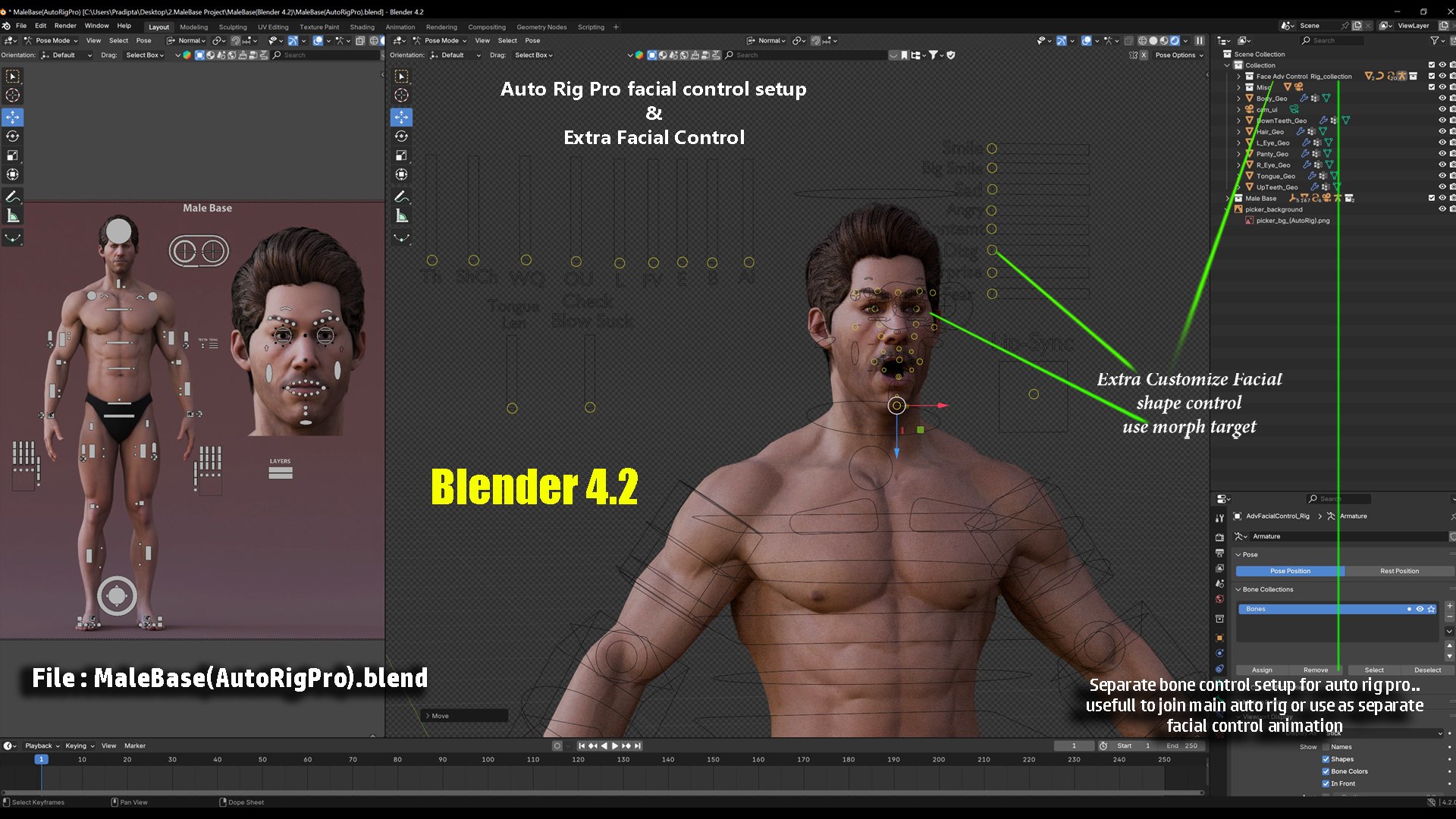The width and height of the screenshot is (1456, 819).
Task: Open the Render menu
Action: [65, 26]
